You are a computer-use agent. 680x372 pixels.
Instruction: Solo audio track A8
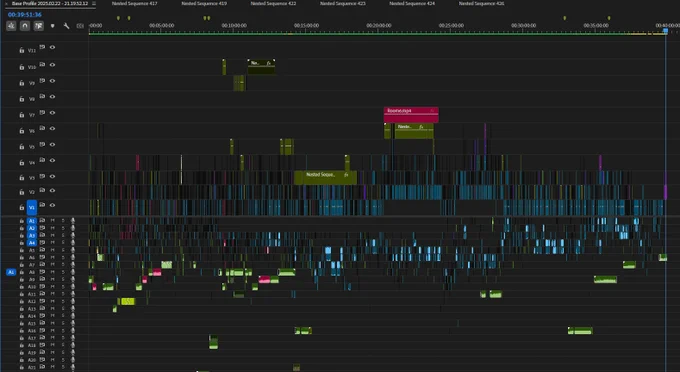point(63,272)
